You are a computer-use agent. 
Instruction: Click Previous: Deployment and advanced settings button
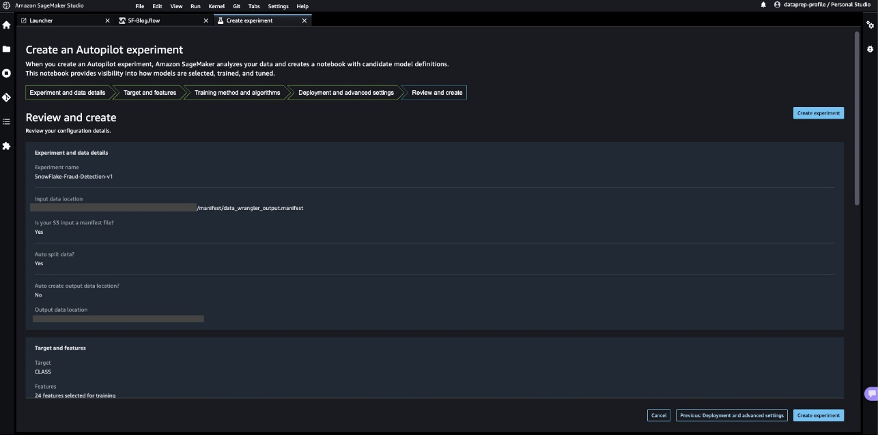[x=732, y=415]
